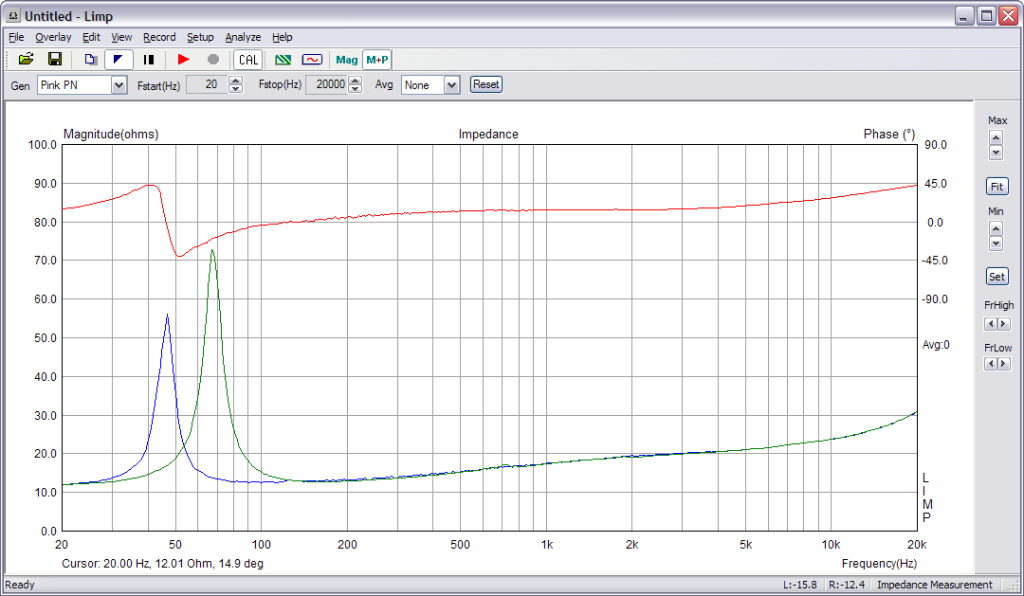This screenshot has width=1024, height=596.
Task: Toggle the M+P magnitude and phase view
Action: click(377, 60)
